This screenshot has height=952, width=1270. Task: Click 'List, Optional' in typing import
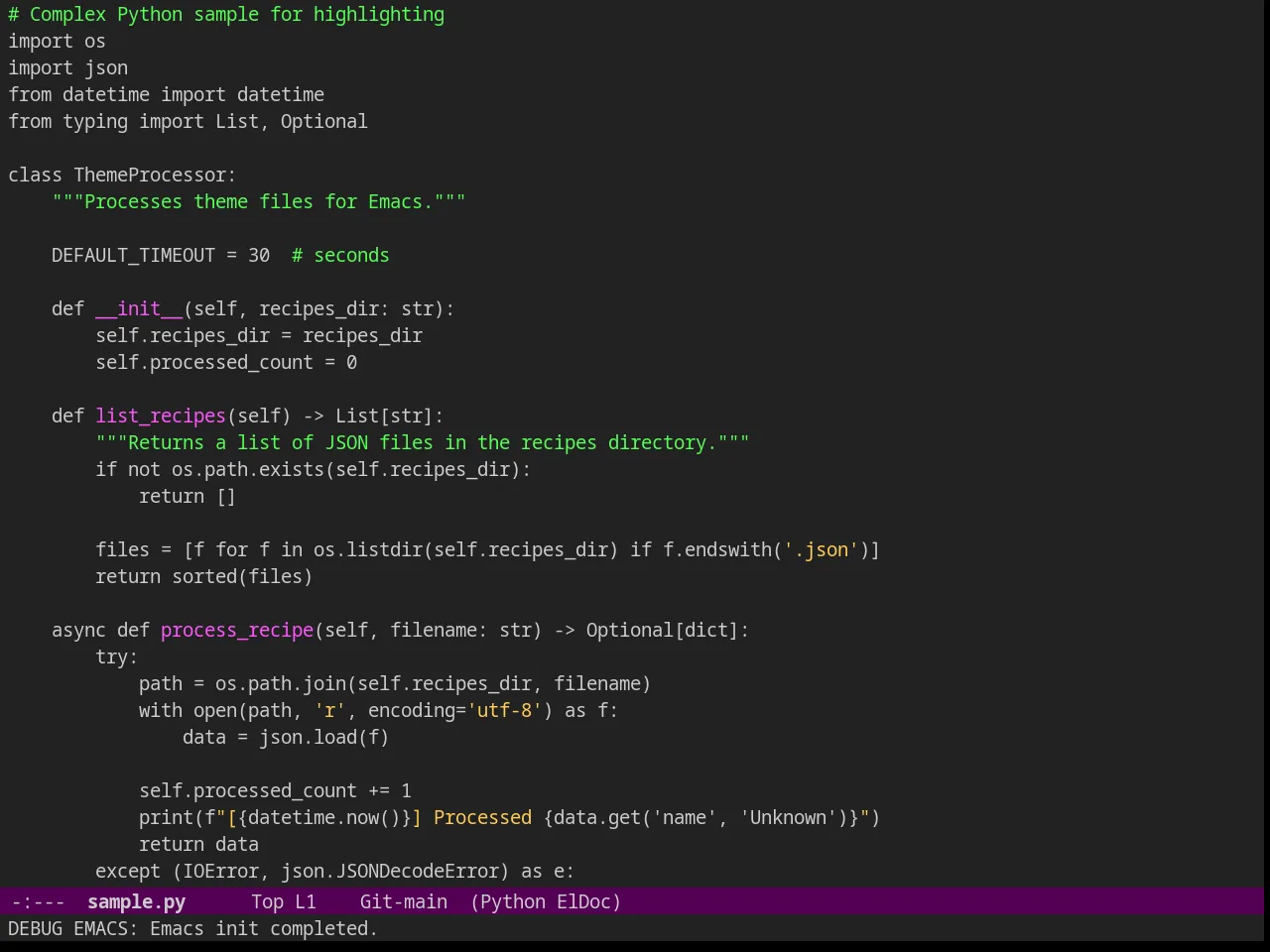click(292, 121)
